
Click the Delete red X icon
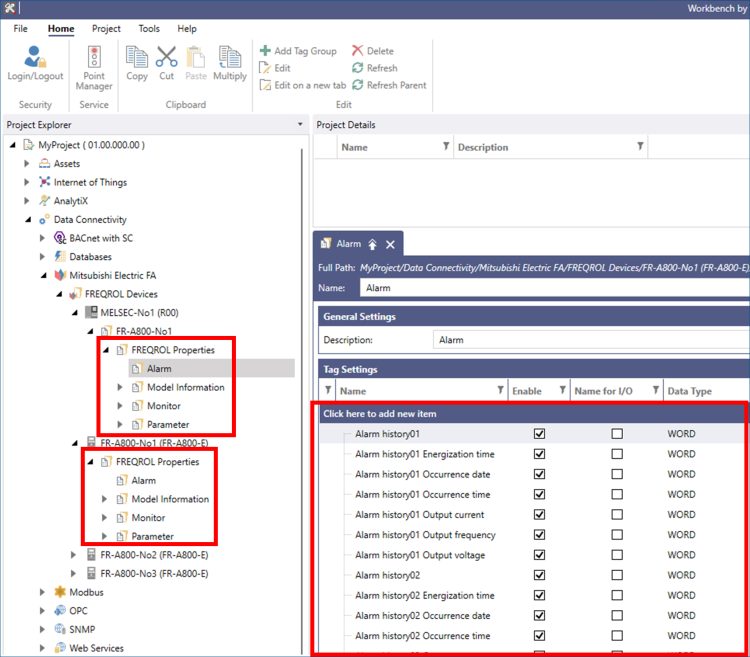point(357,50)
